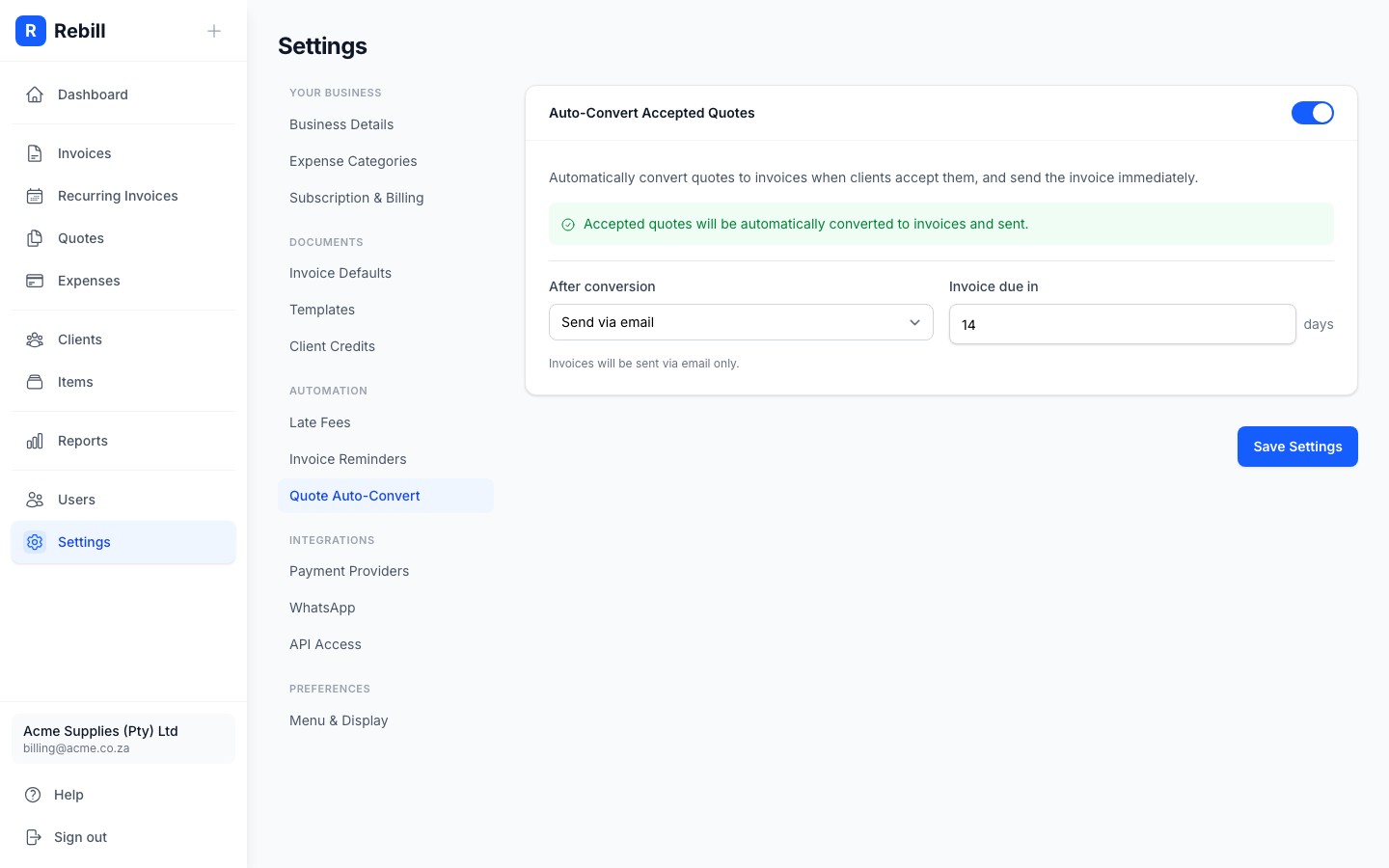Expand the Send via email selector
Image resolution: width=1389 pixels, height=868 pixels.
coord(740,322)
